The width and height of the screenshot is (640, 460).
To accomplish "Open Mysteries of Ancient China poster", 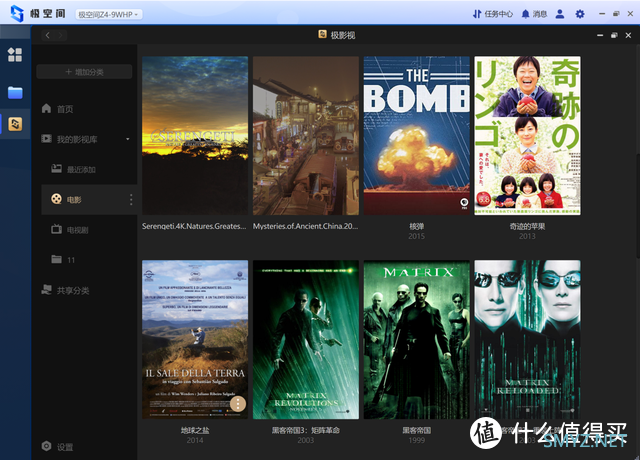I will [306, 136].
